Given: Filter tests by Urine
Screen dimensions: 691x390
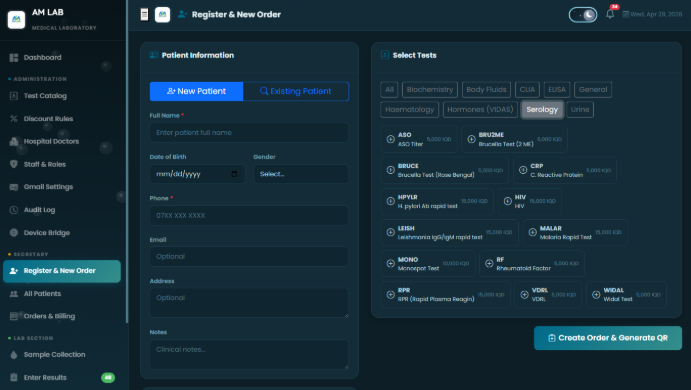Looking at the screenshot, I should coord(580,110).
